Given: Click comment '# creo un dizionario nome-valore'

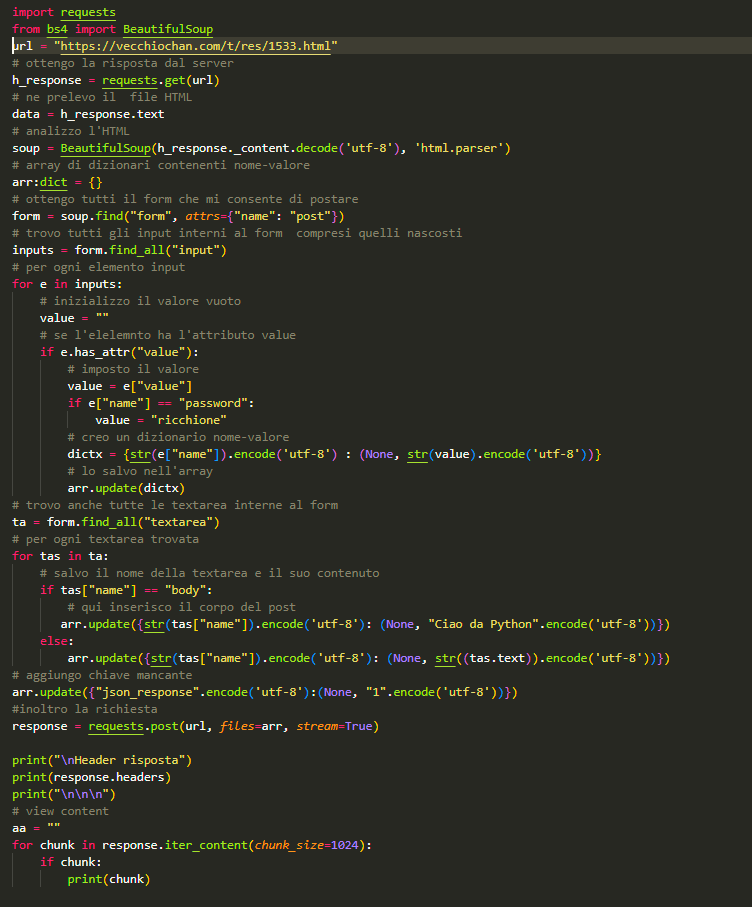Looking at the screenshot, I should click(178, 437).
